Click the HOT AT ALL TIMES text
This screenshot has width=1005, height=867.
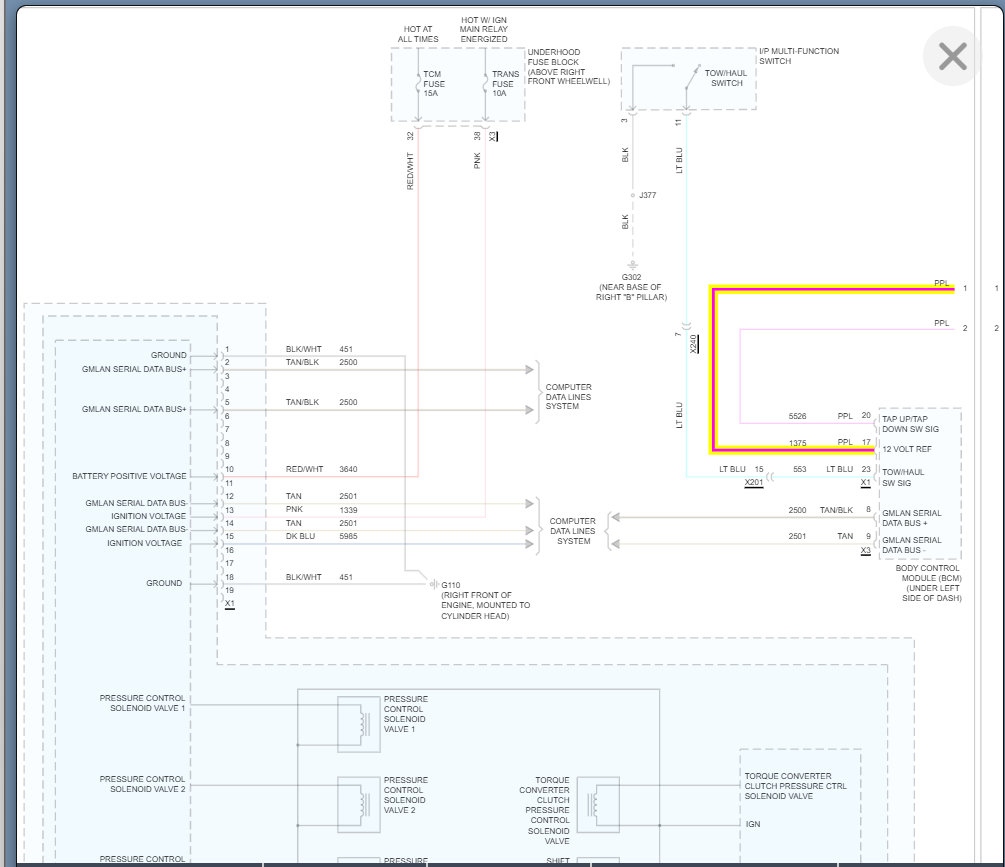418,34
